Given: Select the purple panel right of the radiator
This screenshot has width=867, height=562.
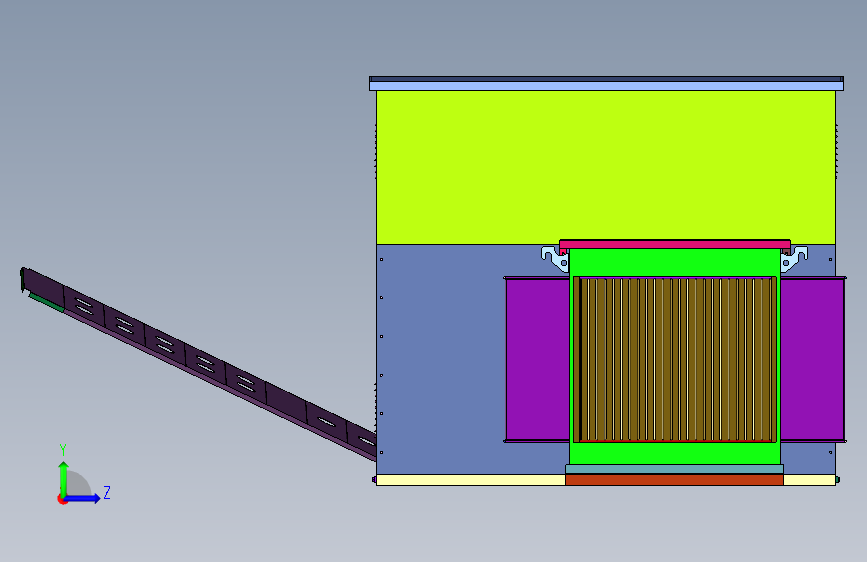Looking at the screenshot, I should coord(812,360).
